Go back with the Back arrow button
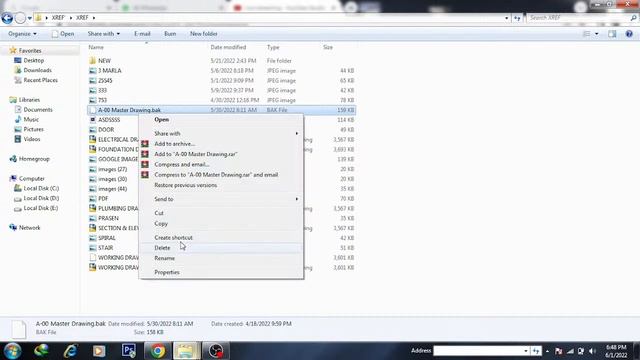The height and width of the screenshot is (360, 640). point(7,18)
